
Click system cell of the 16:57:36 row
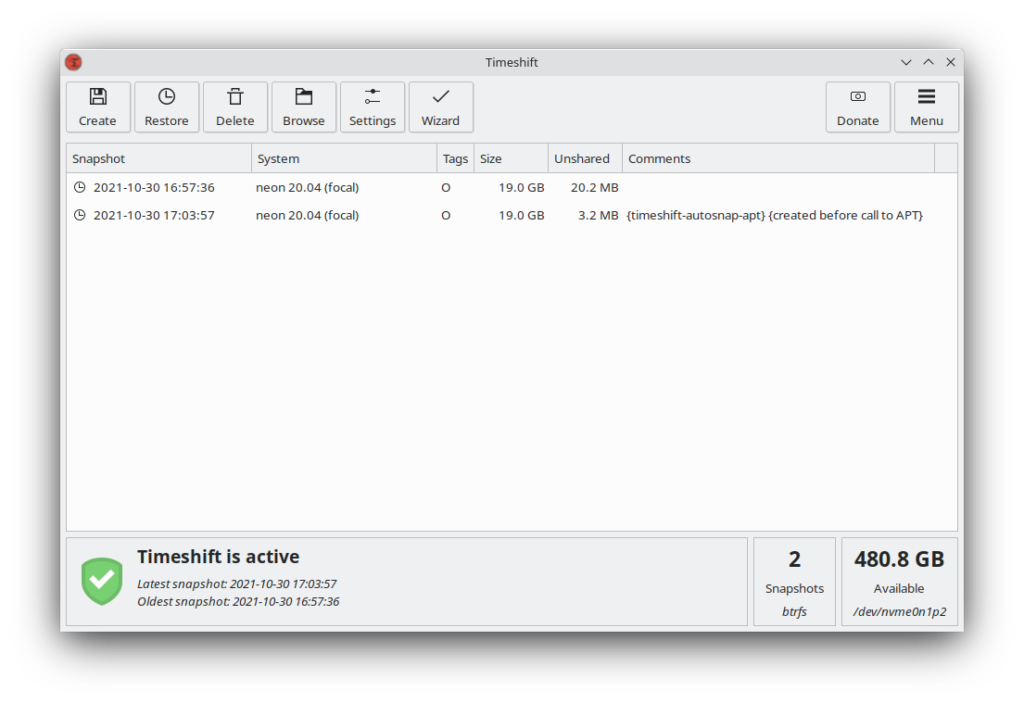[308, 188]
